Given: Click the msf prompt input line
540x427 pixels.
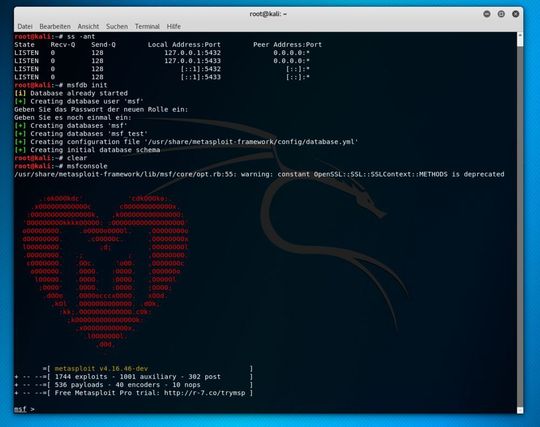Looking at the screenshot, I should [x=265, y=409].
